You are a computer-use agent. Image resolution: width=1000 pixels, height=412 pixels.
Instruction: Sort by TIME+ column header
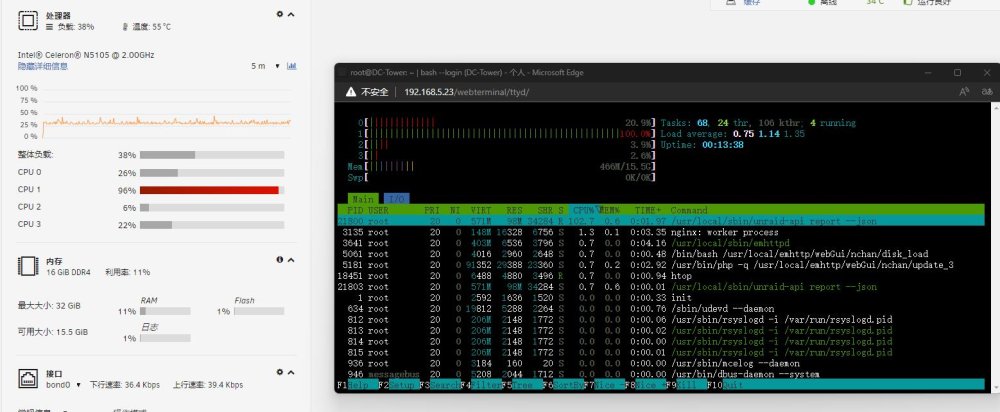[x=647, y=210]
